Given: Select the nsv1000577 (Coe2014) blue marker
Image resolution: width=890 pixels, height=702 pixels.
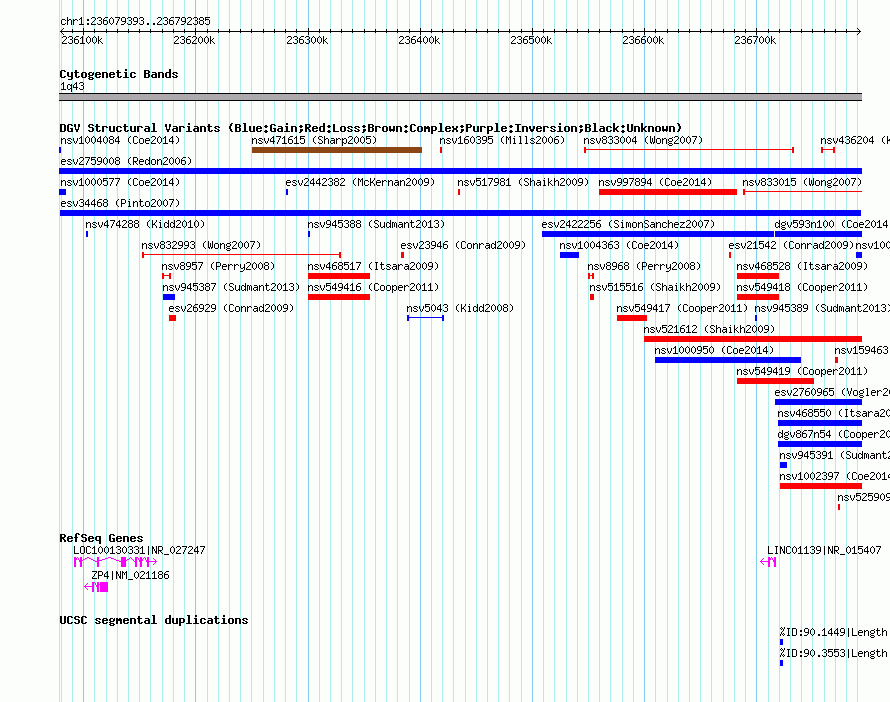Looking at the screenshot, I should click(62, 192).
